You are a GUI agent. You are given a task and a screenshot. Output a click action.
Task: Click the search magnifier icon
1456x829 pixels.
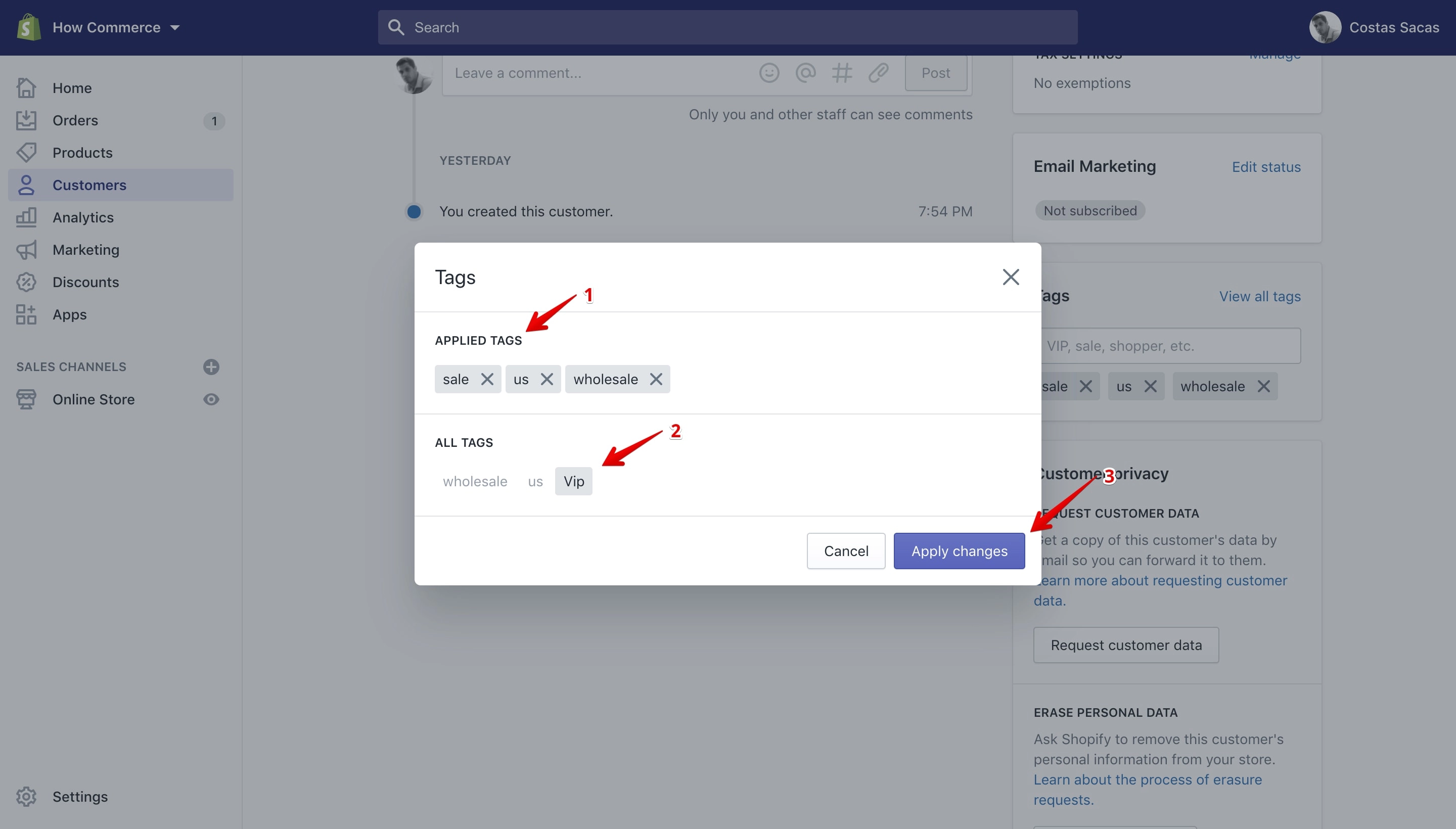tap(396, 27)
